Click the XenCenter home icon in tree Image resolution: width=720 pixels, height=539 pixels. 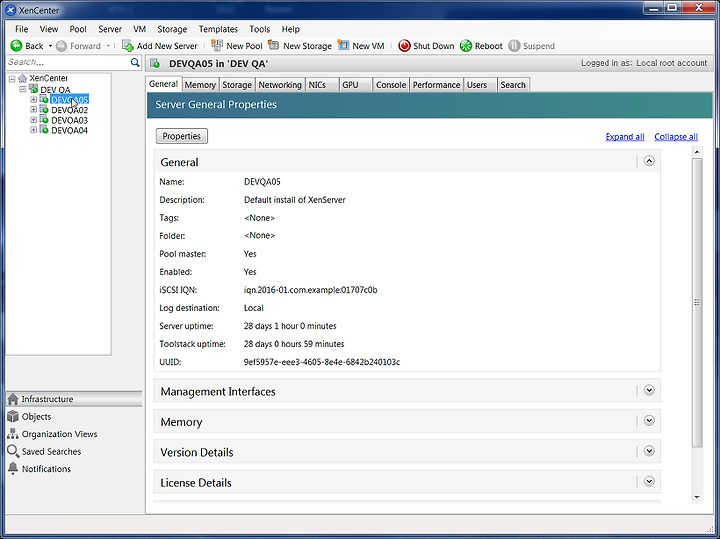click(22, 79)
